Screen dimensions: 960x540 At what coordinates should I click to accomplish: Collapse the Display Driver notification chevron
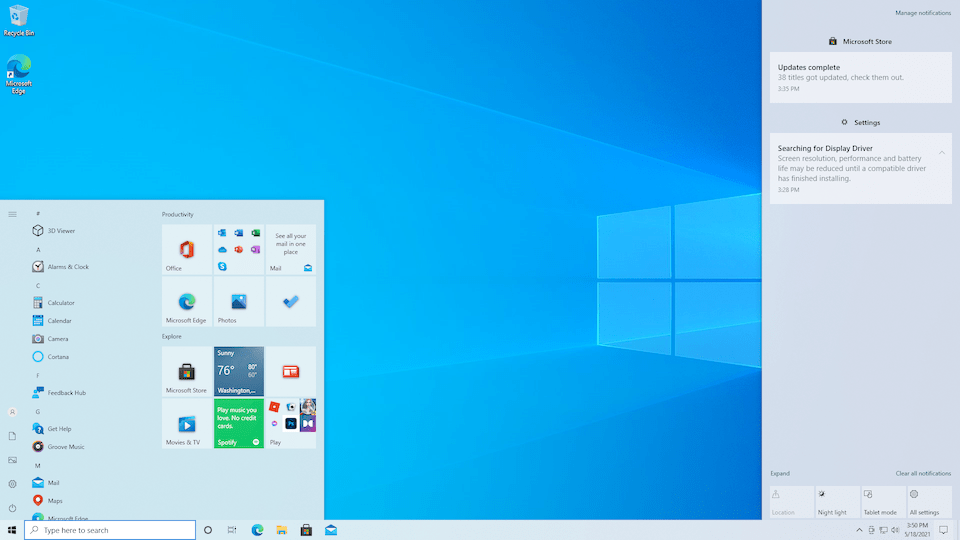942,152
